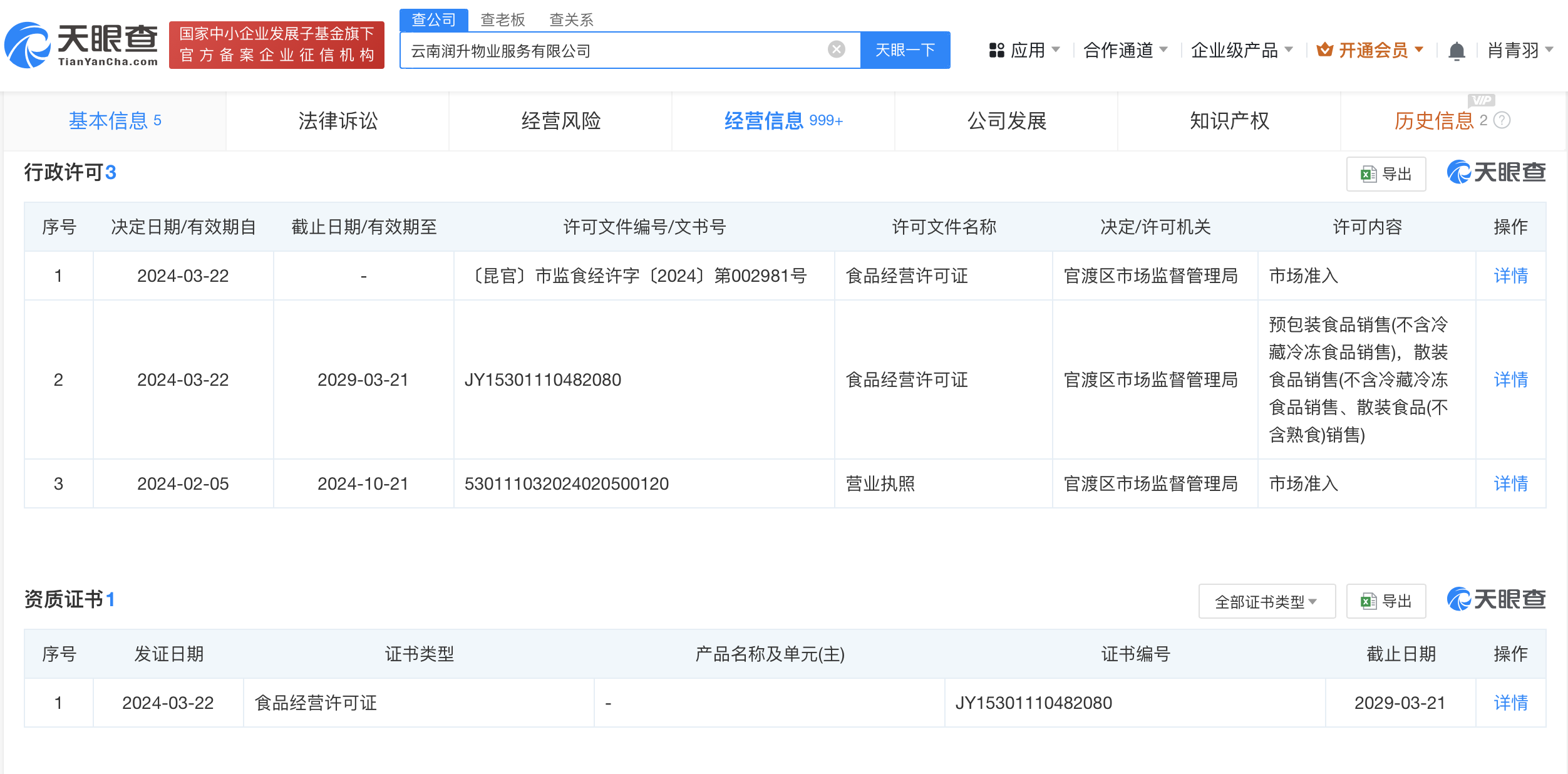Click the 许可文件编号/文书号 column header
The width and height of the screenshot is (1568, 774).
point(644,227)
